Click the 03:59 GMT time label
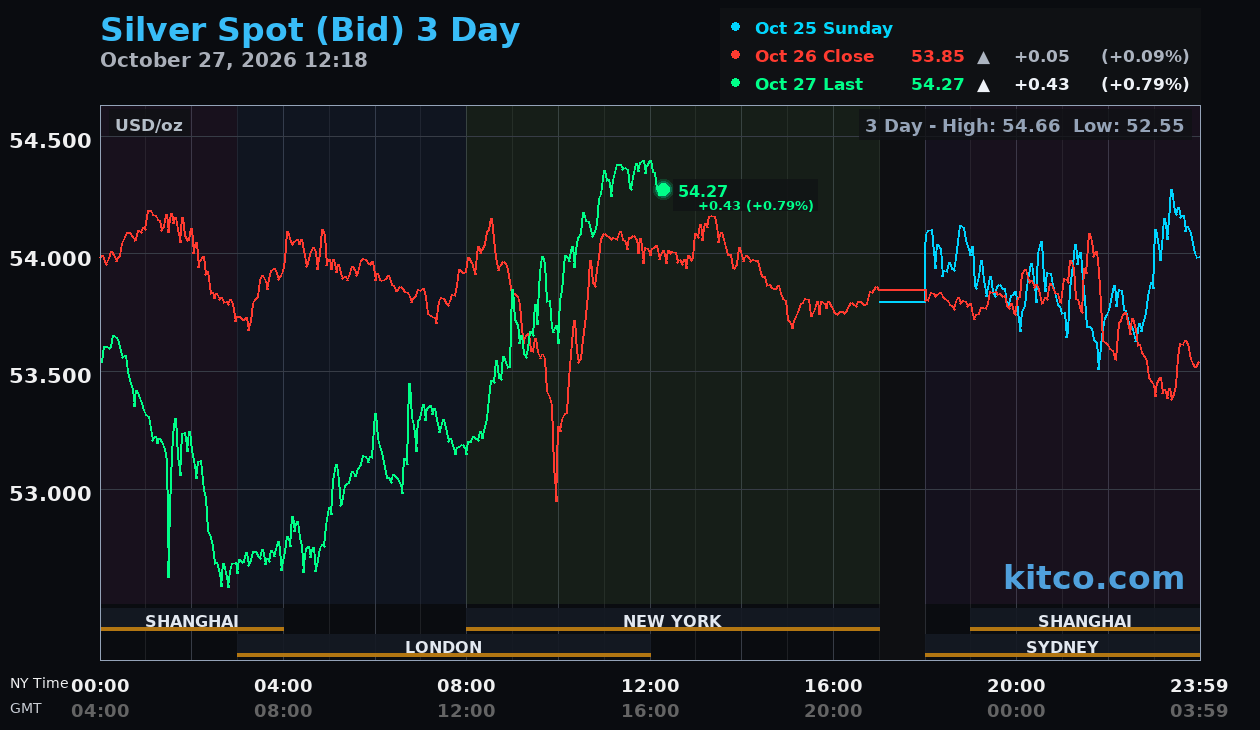This screenshot has width=1260, height=730. click(x=1199, y=711)
